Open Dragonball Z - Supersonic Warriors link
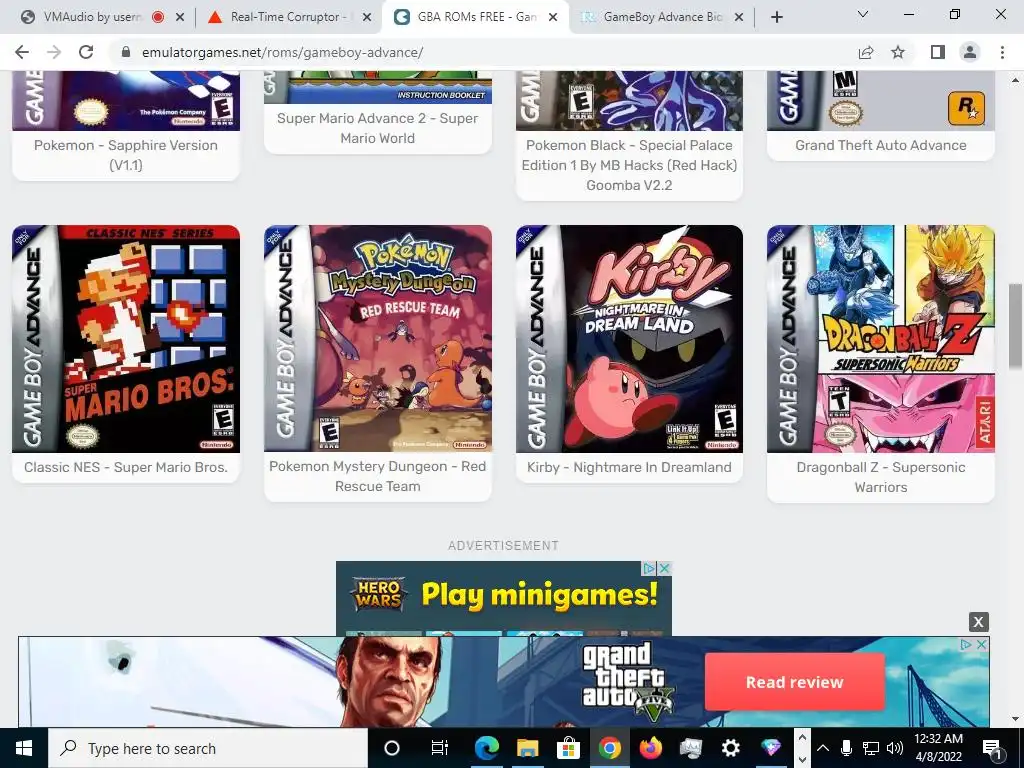 [x=881, y=477]
